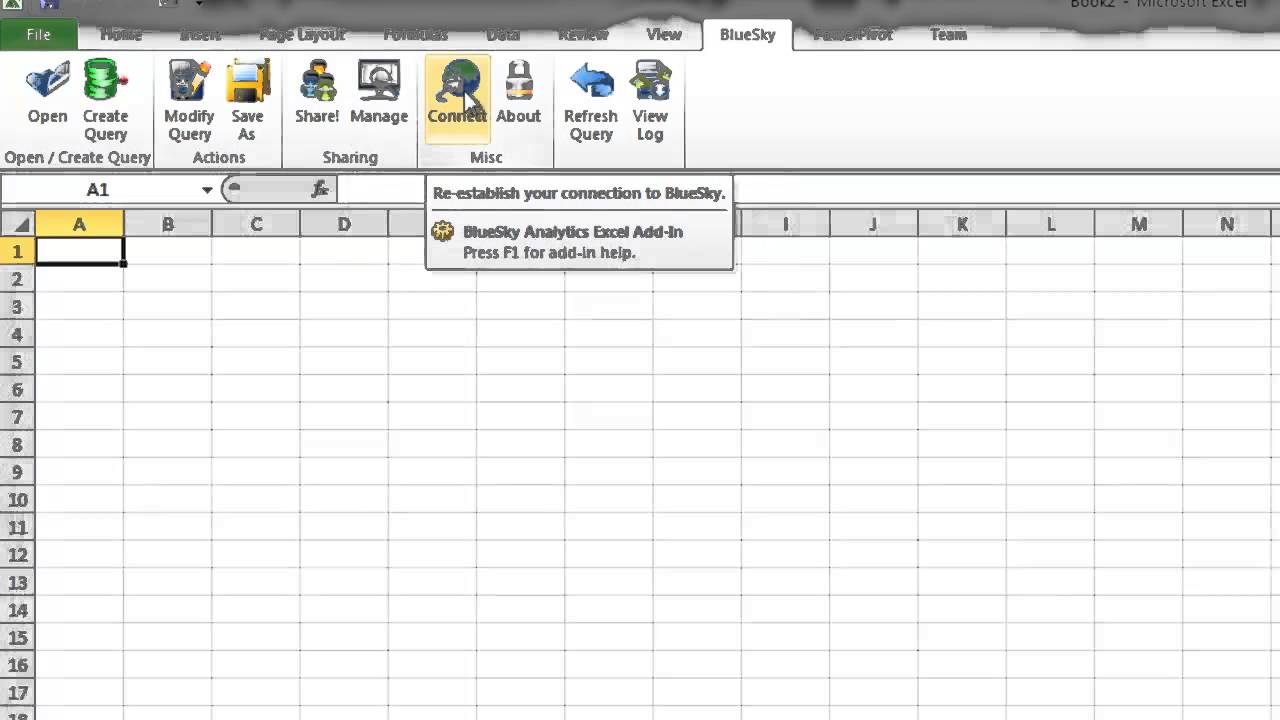
Task: Click the Name Box showing A1
Action: tap(97, 190)
